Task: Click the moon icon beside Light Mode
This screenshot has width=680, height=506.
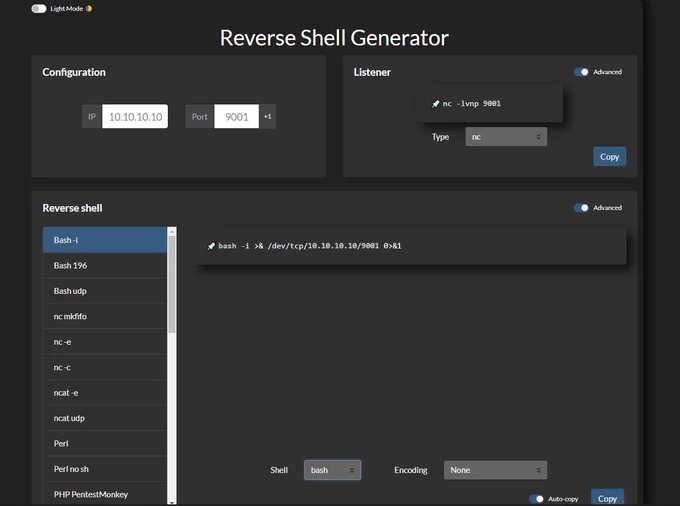Action: [x=89, y=9]
